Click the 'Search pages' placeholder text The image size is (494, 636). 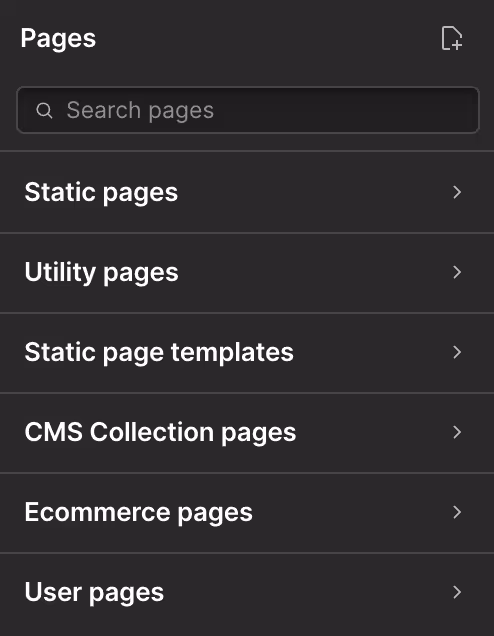(x=140, y=111)
